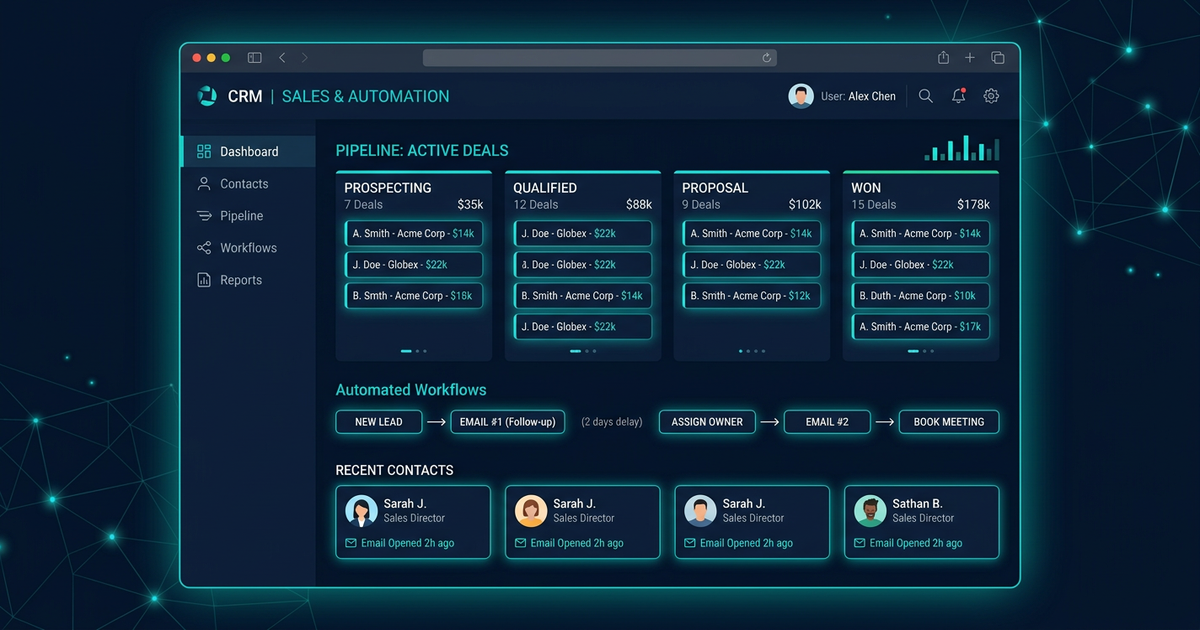The height and width of the screenshot is (630, 1200).
Task: Click the NEW LEAD workflow step
Action: [379, 422]
